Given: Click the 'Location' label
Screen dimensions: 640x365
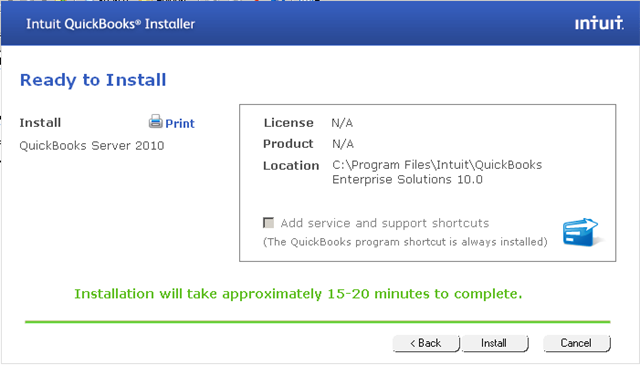Looking at the screenshot, I should [x=291, y=165].
